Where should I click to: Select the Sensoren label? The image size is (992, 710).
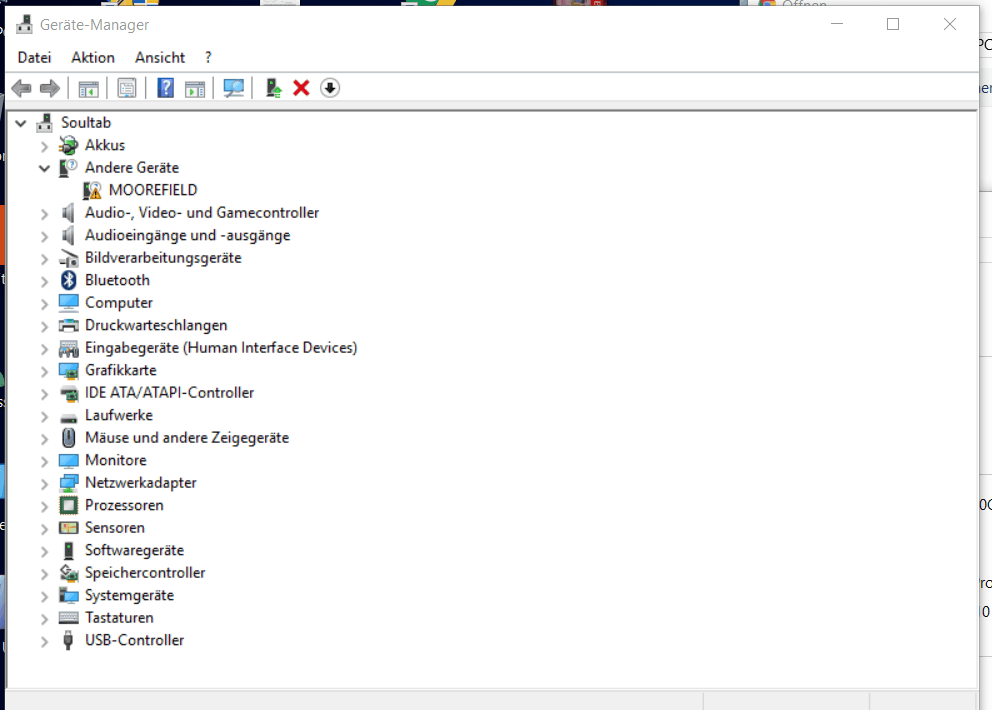(115, 528)
